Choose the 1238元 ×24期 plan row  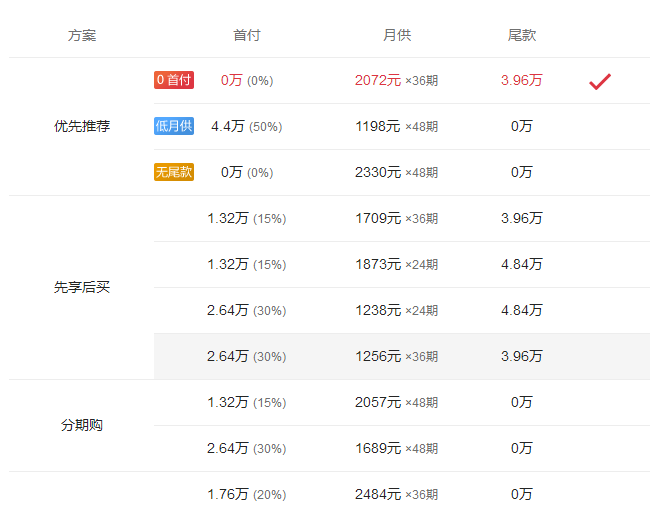point(396,311)
